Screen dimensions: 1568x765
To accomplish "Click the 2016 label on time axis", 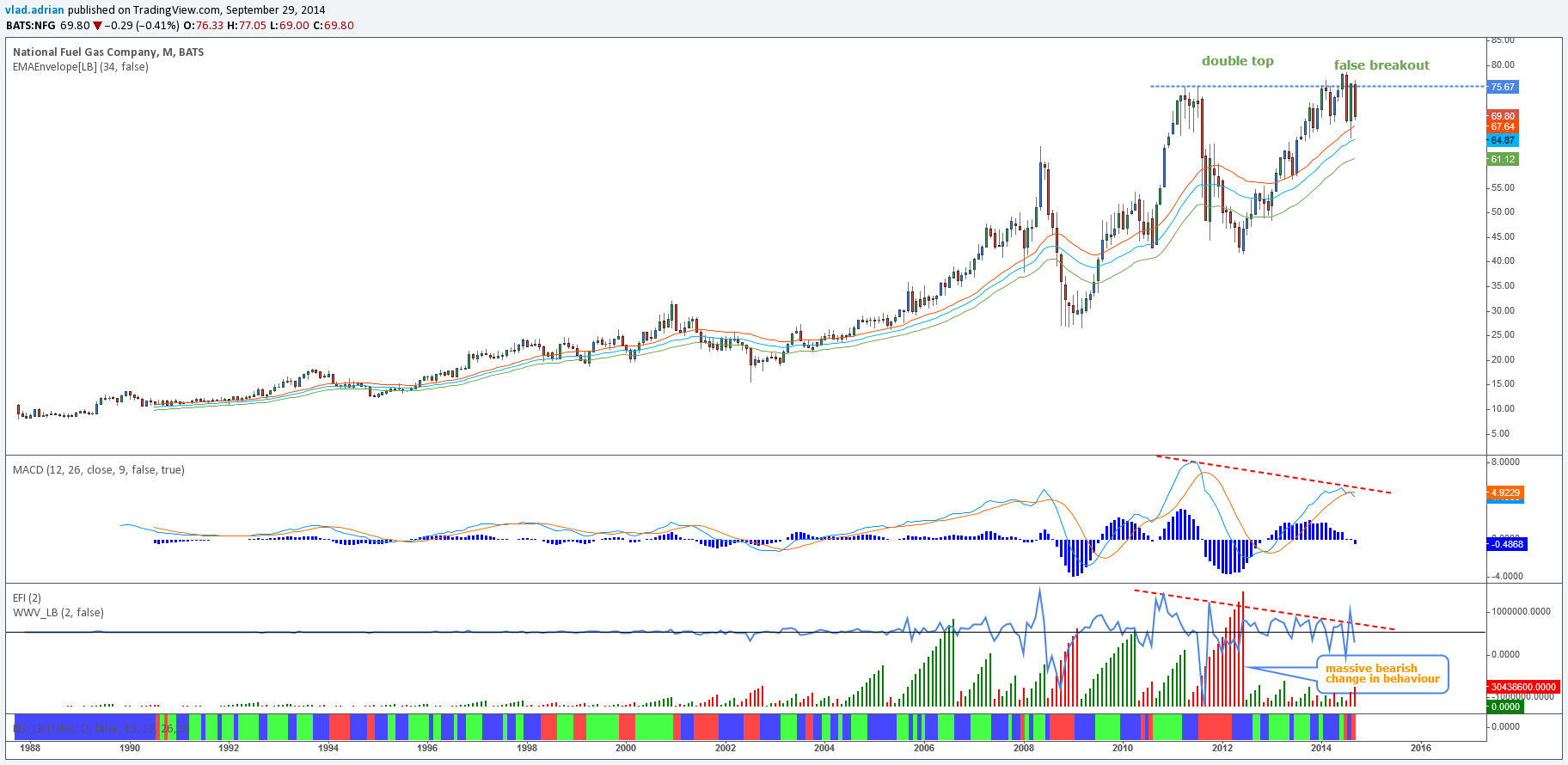I will [x=1421, y=747].
